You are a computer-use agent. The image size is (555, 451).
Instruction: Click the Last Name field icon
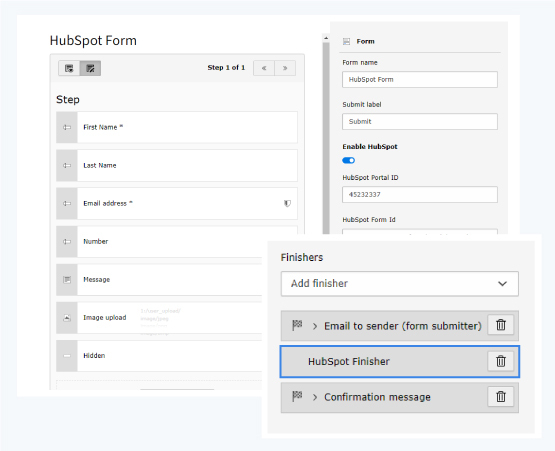point(67,165)
